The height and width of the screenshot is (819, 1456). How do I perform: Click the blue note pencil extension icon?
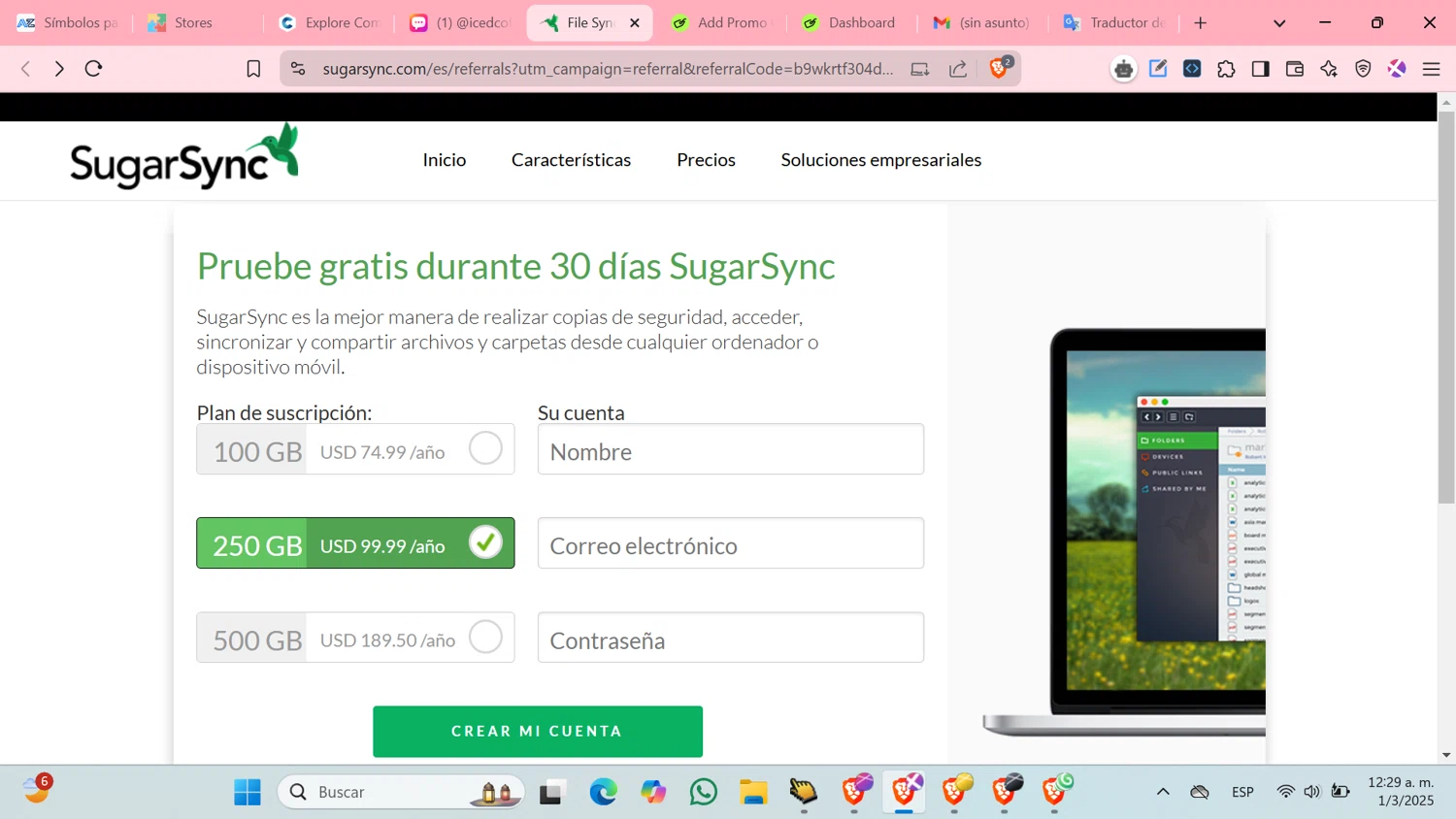click(1158, 69)
